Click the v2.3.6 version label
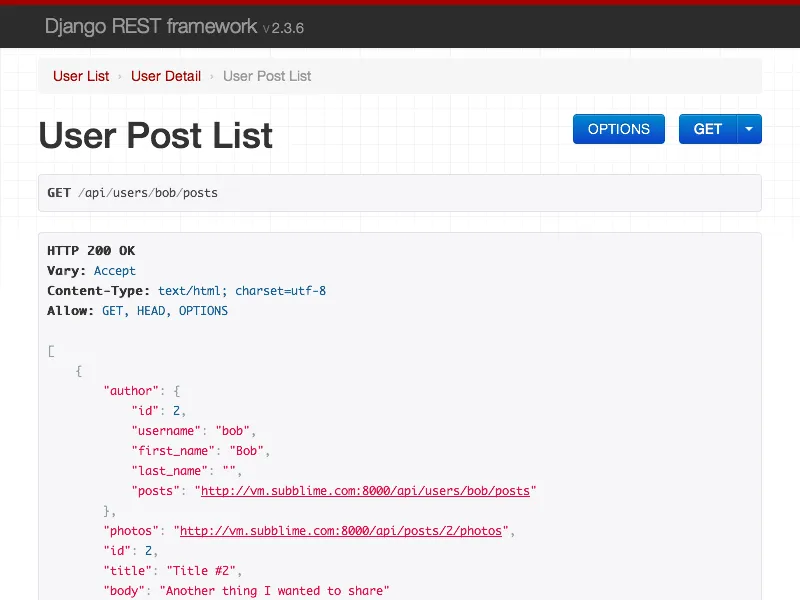Screen dimensions: 800x600 284,30
